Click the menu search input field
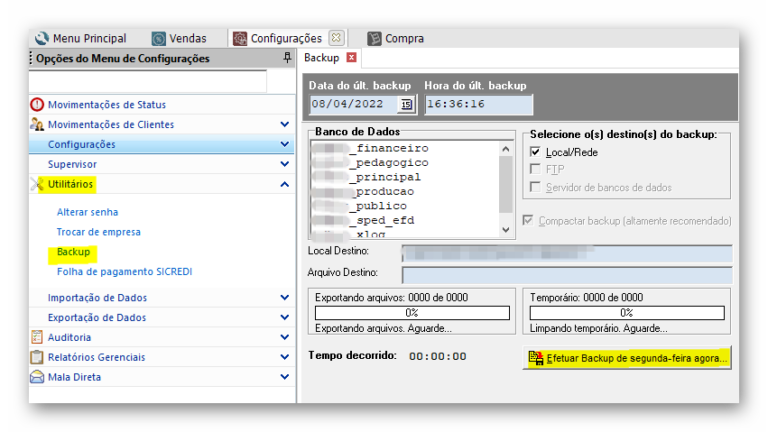Viewport: 768px width, 432px height. click(x=148, y=81)
